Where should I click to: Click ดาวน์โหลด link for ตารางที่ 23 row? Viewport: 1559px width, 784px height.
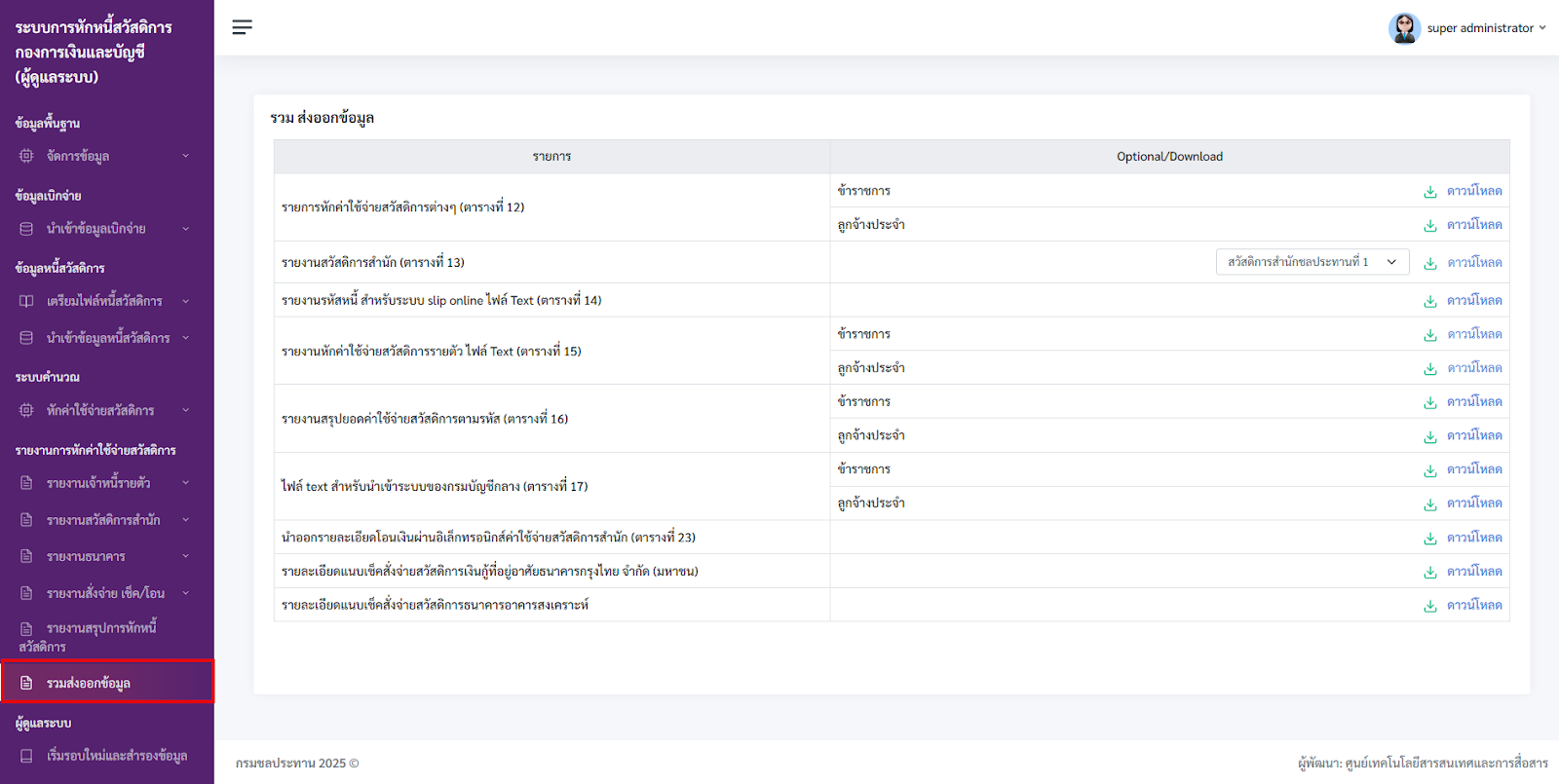[1474, 538]
